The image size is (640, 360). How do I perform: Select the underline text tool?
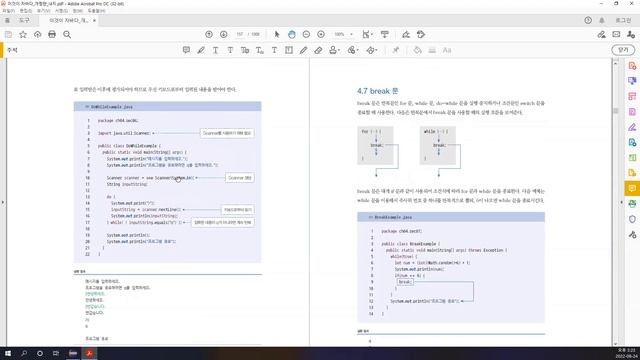(x=216, y=50)
